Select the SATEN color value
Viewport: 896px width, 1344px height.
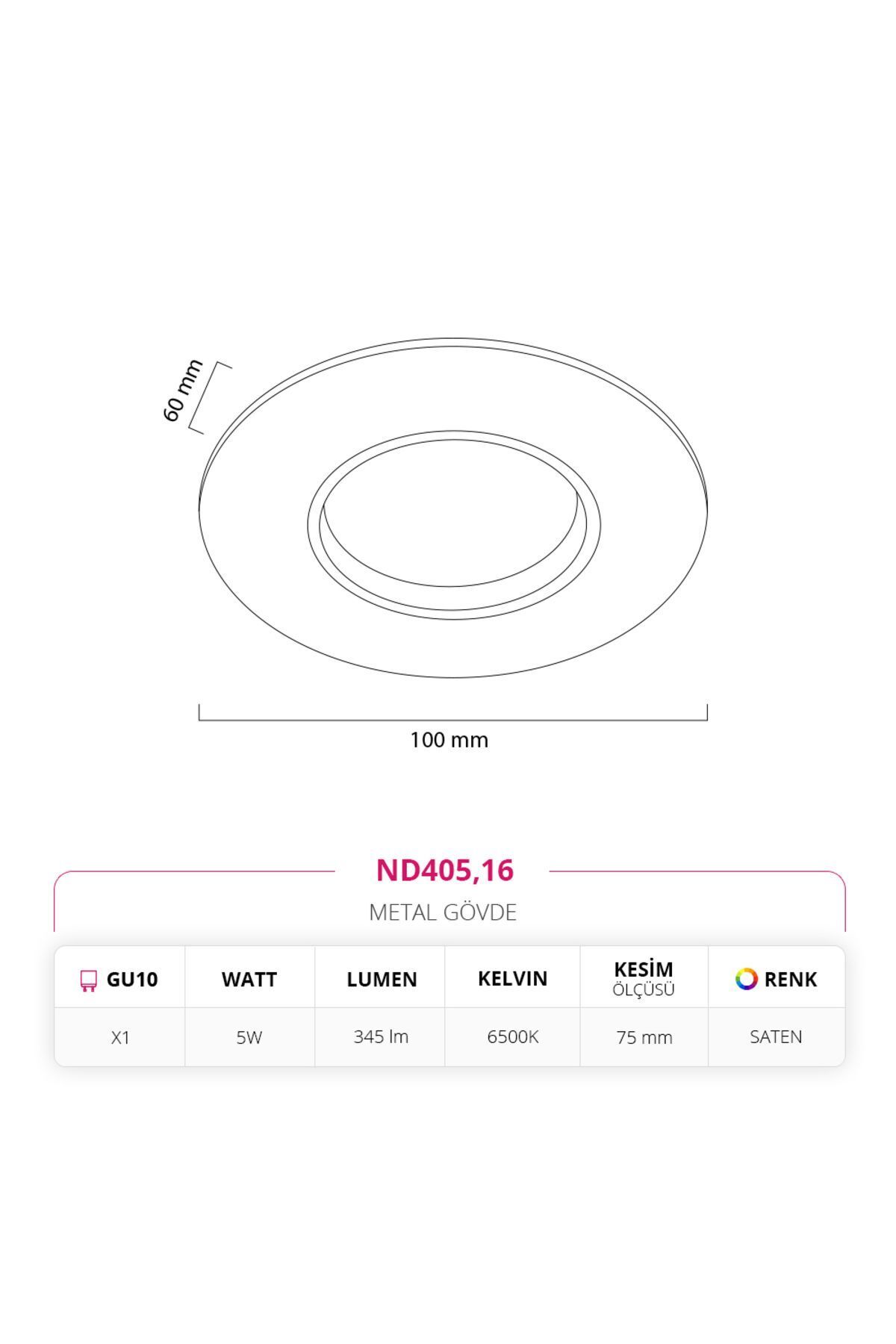click(x=777, y=1037)
